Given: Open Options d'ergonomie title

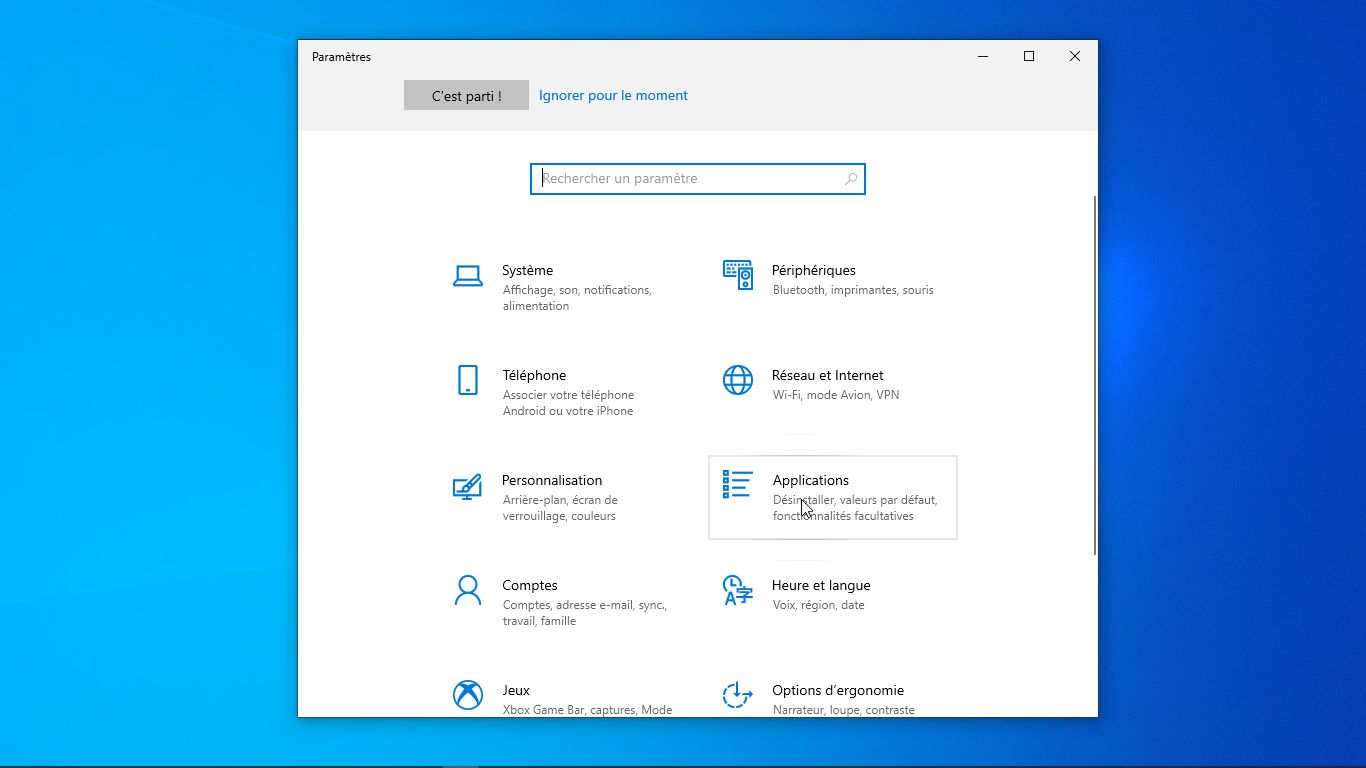Looking at the screenshot, I should (838, 690).
